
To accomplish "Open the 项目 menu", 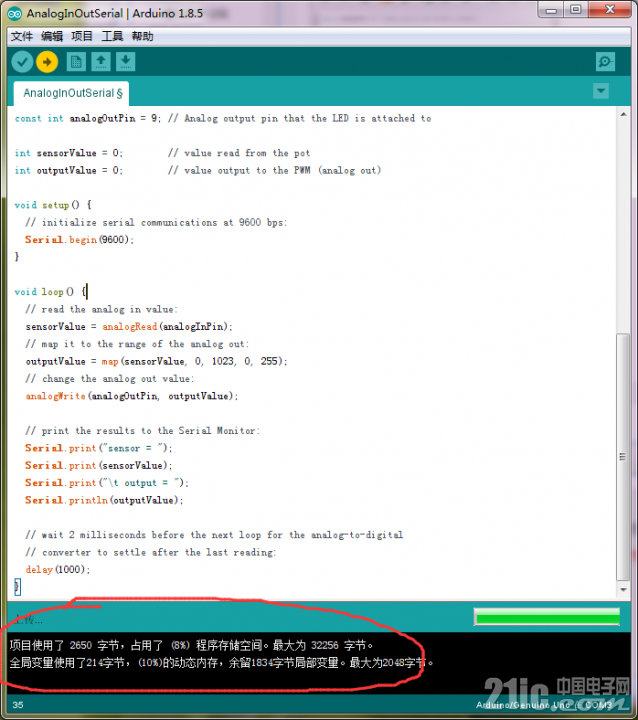I will coord(82,36).
